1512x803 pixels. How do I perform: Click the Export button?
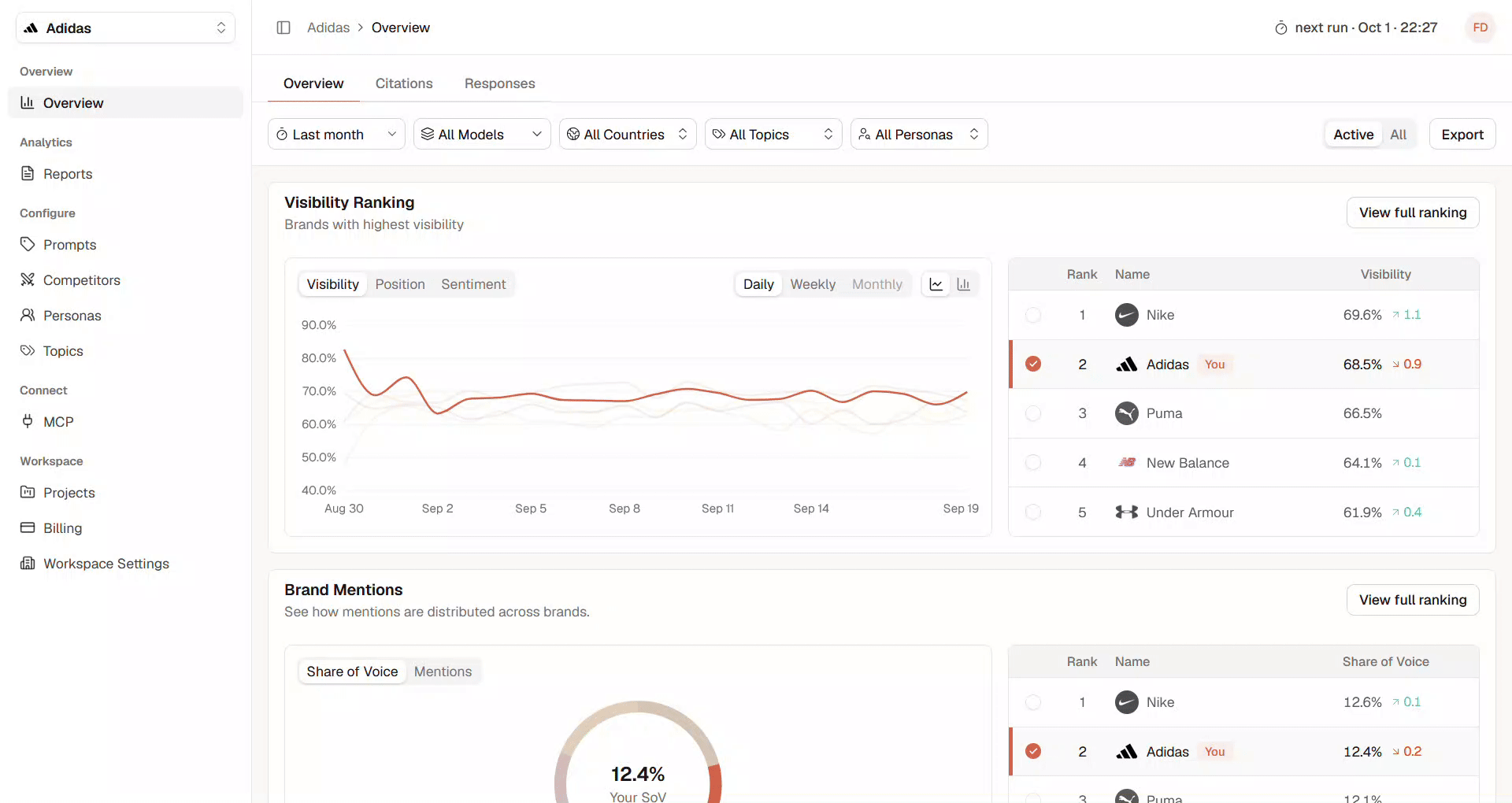1462,134
